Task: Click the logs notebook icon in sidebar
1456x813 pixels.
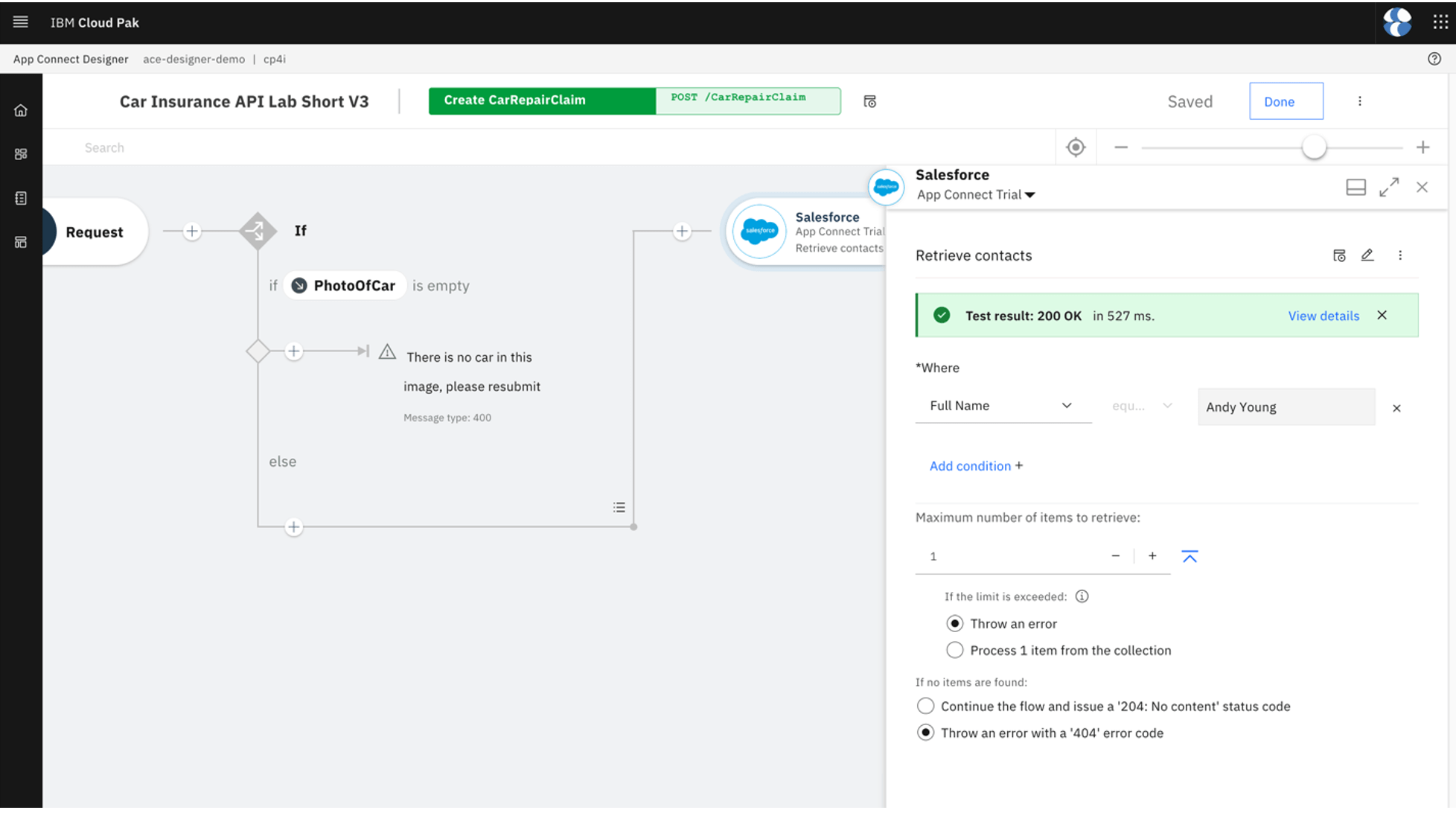Action: pos(21,197)
